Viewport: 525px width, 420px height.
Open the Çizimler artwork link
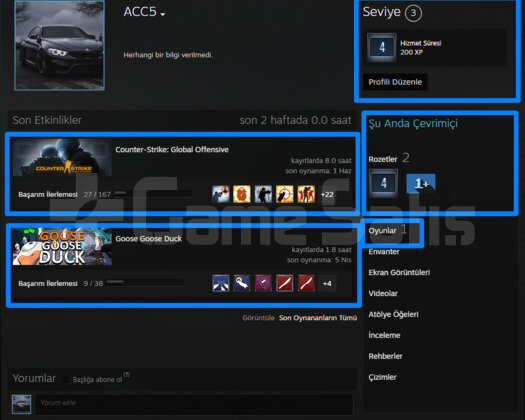382,377
